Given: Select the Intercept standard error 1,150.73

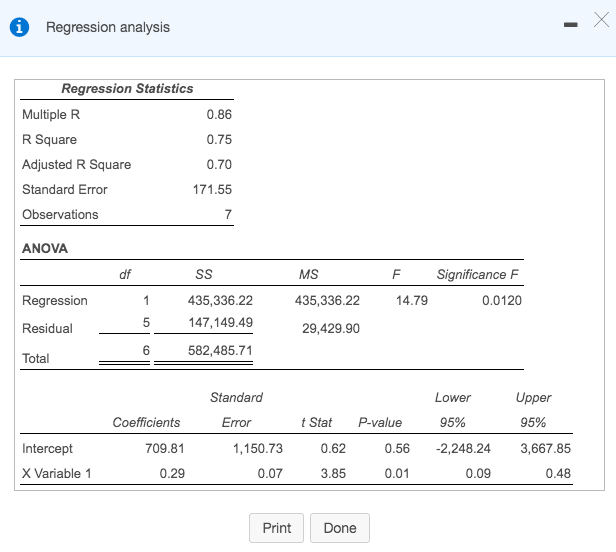Looking at the screenshot, I should tap(258, 448).
